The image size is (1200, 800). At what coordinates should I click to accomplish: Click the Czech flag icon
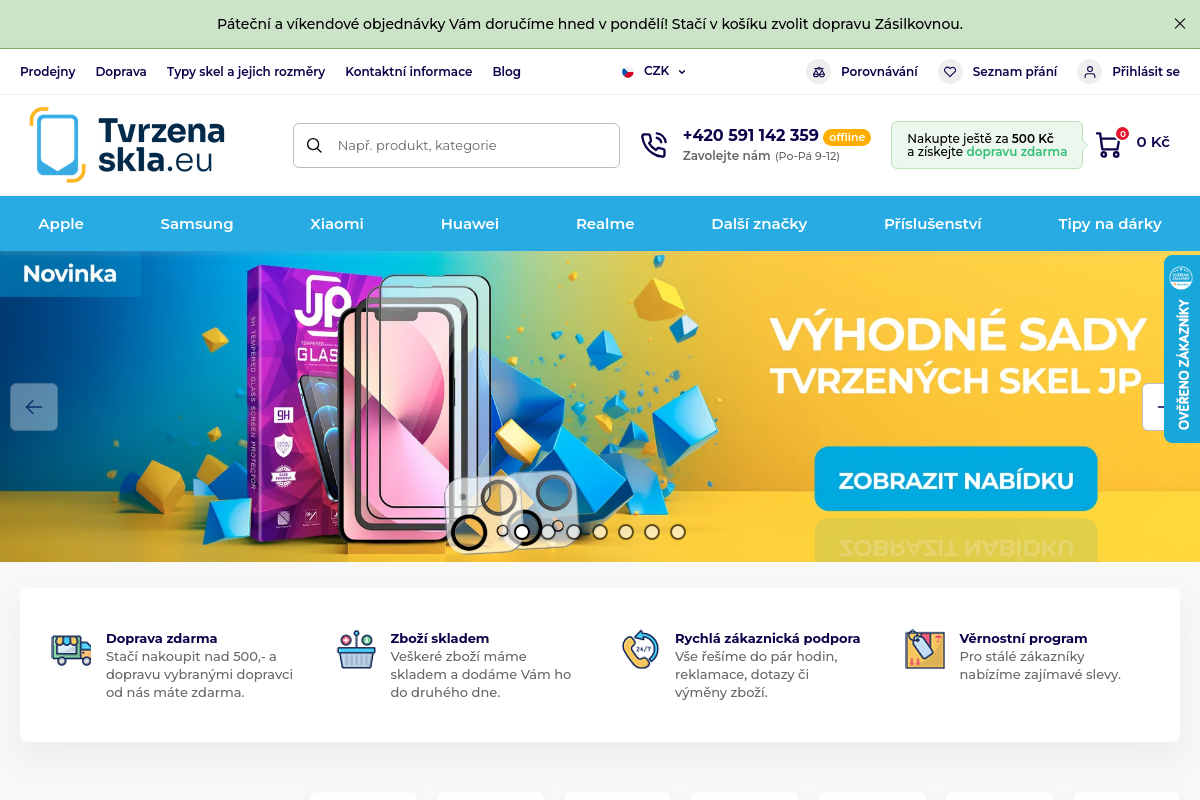(x=628, y=72)
